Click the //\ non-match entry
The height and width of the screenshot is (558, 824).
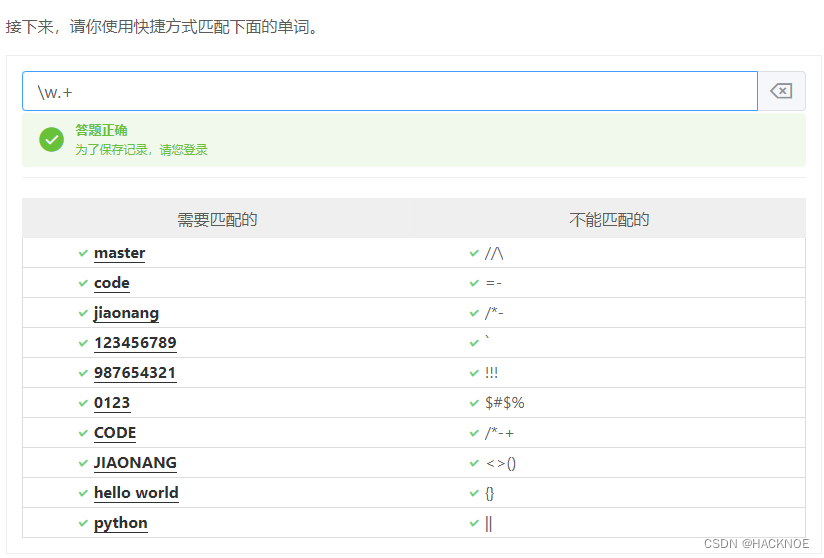(494, 253)
